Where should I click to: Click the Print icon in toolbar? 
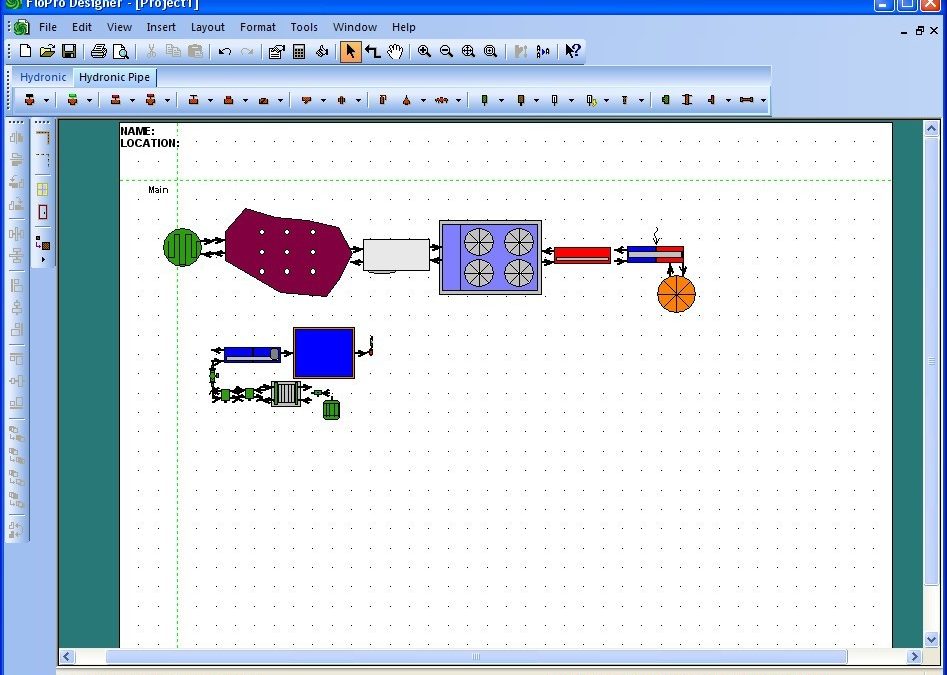click(x=98, y=51)
